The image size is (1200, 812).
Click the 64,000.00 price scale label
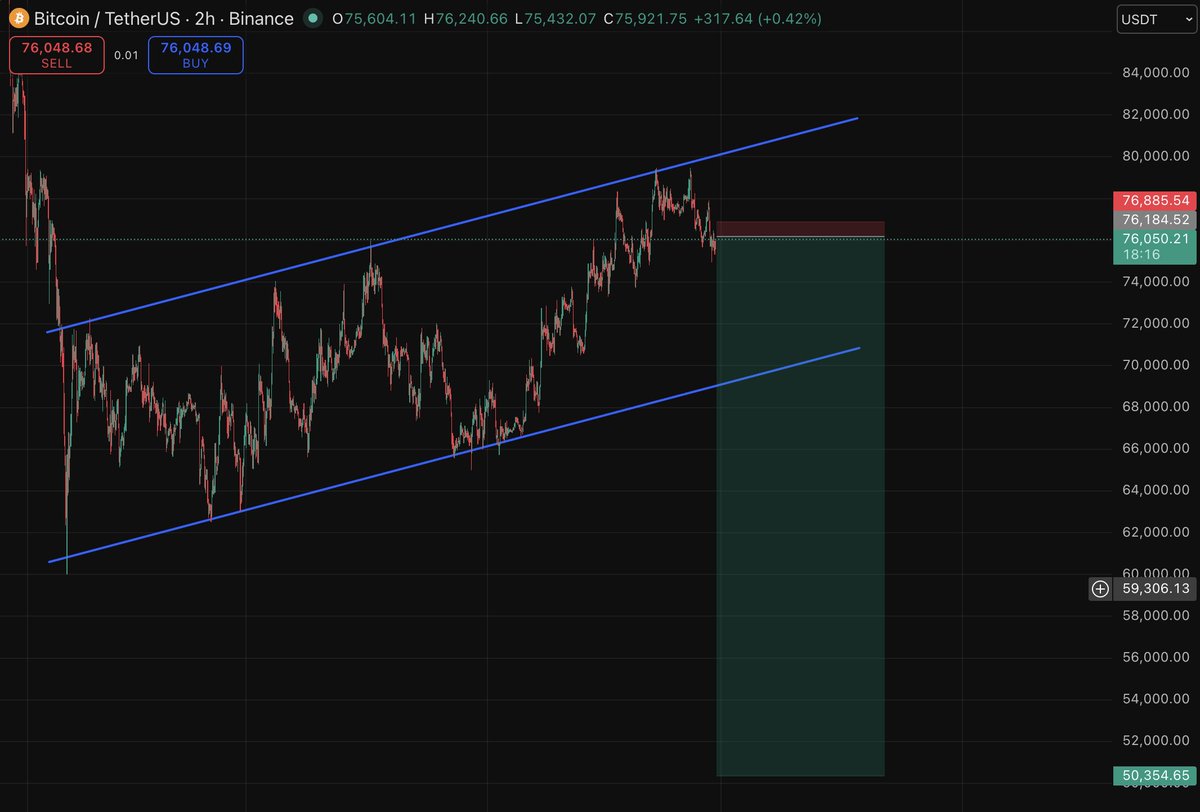pyautogui.click(x=1154, y=490)
